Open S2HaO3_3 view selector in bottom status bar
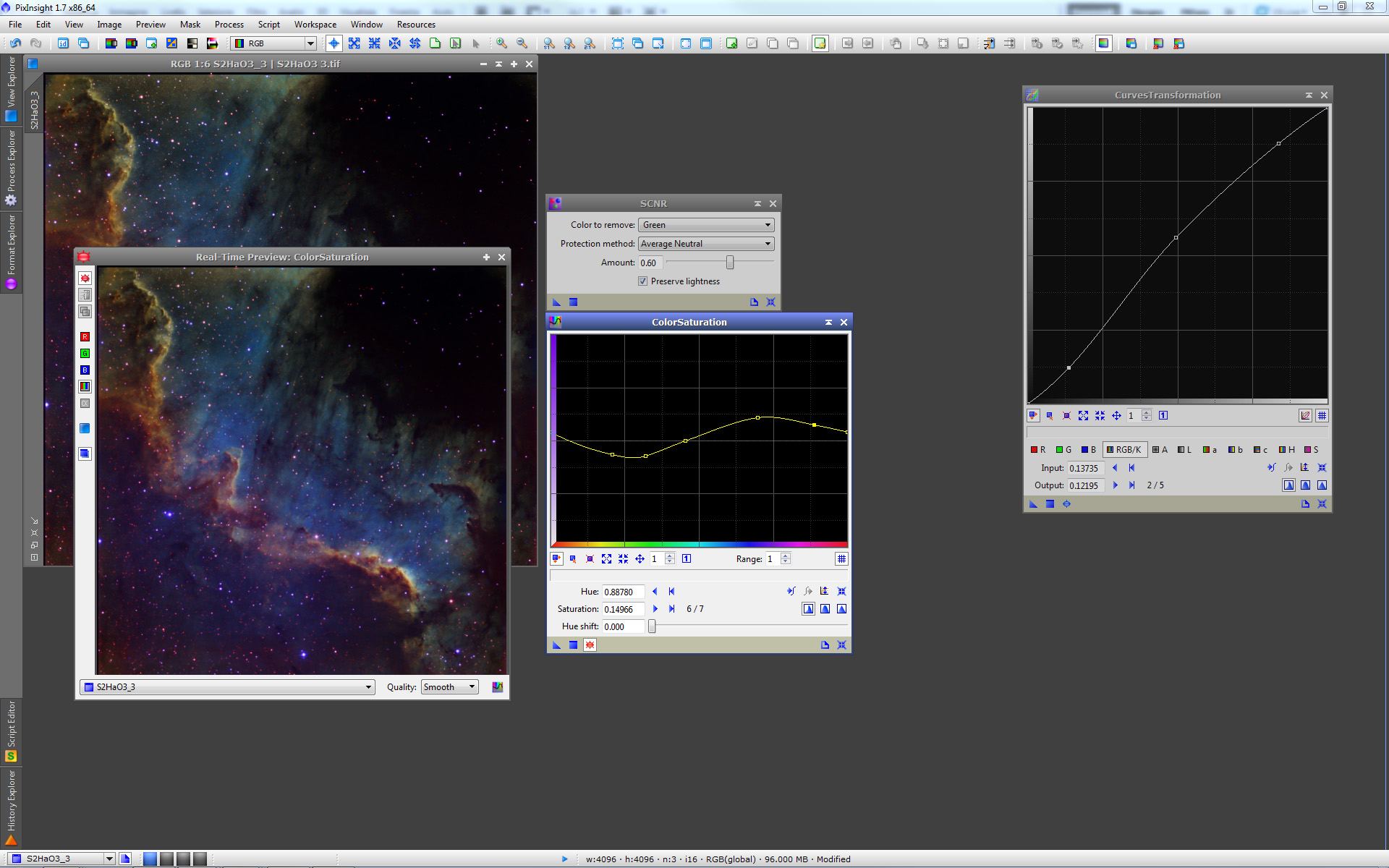This screenshot has height=868, width=1389. [62, 859]
